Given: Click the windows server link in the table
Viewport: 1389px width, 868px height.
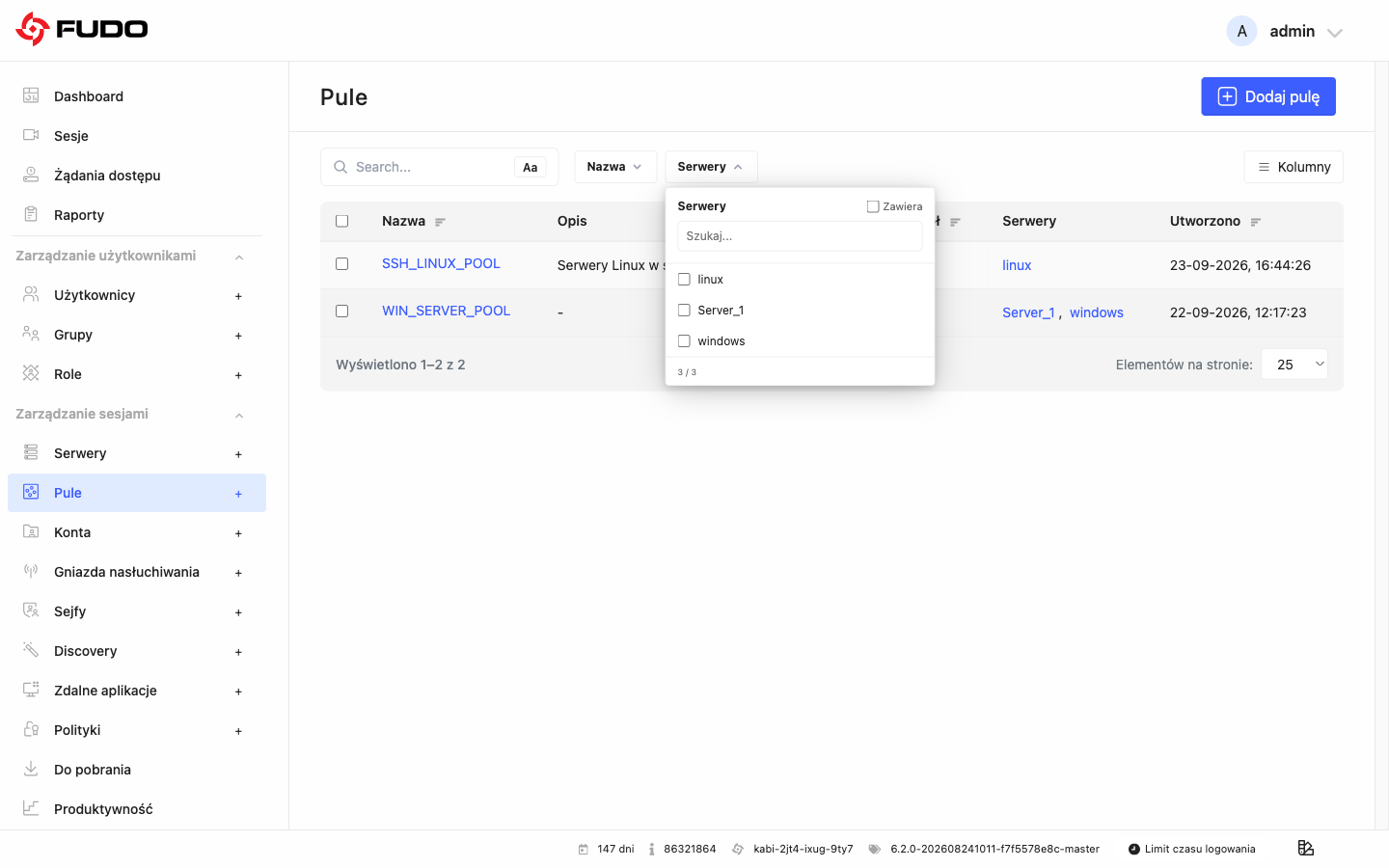Looking at the screenshot, I should coord(1097,312).
